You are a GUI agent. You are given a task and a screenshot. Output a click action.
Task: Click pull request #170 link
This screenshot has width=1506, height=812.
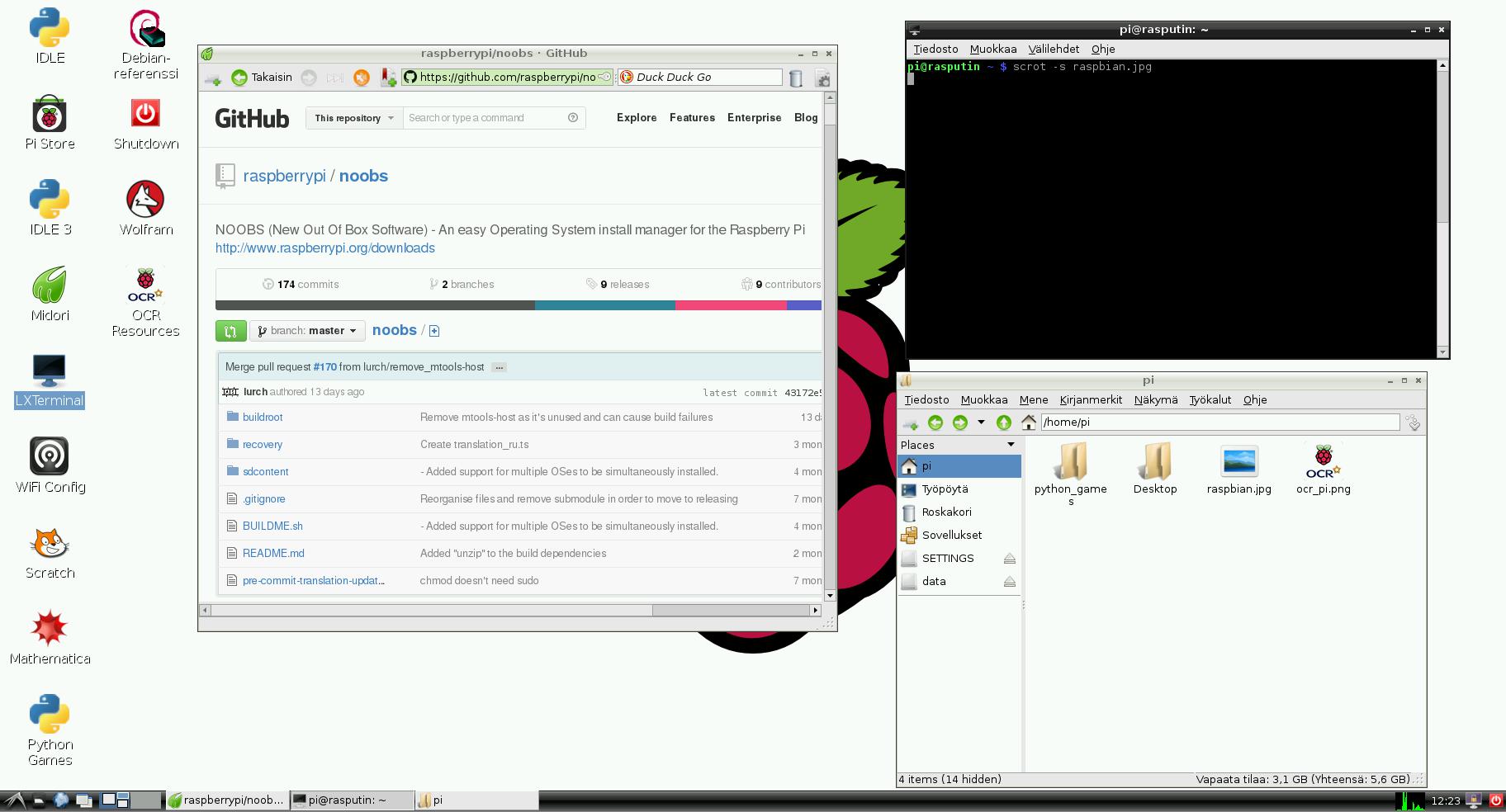[324, 367]
